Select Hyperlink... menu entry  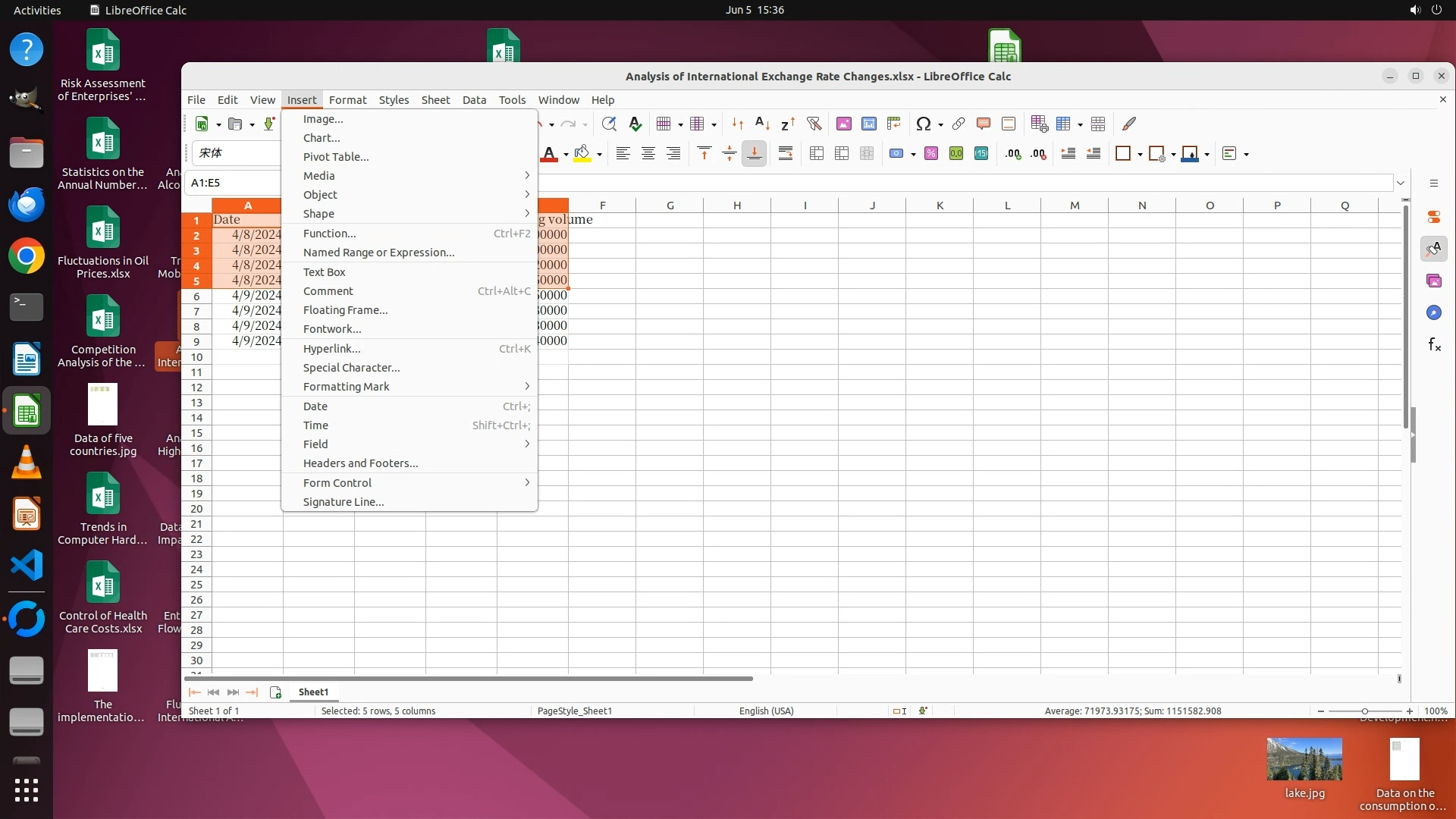(x=331, y=349)
